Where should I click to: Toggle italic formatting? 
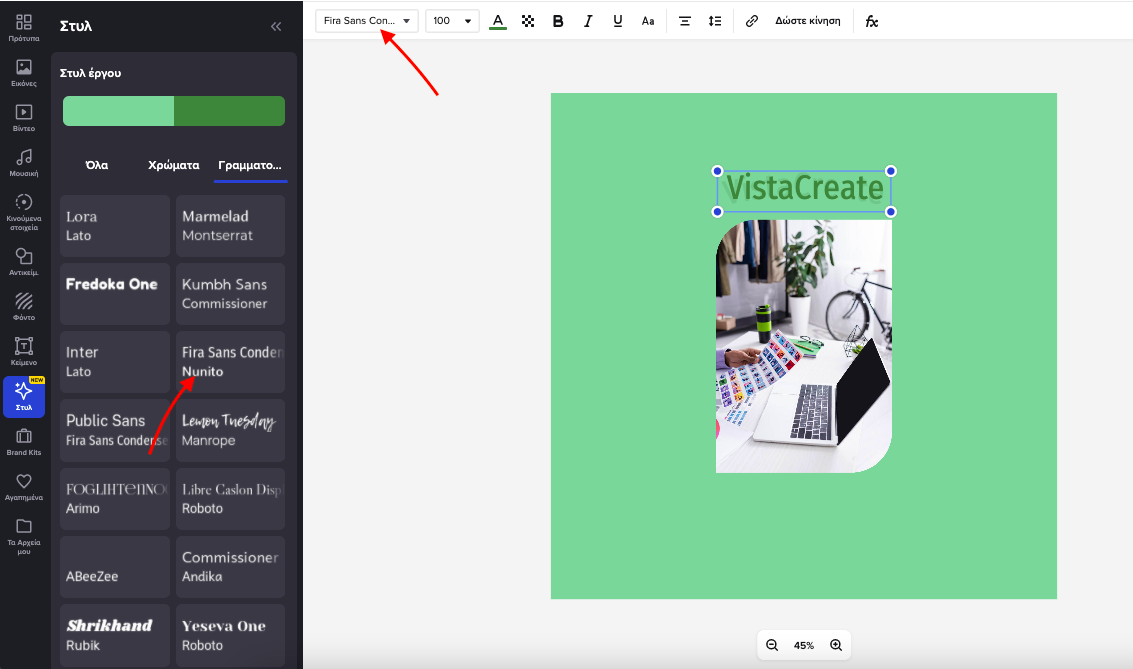pos(588,21)
